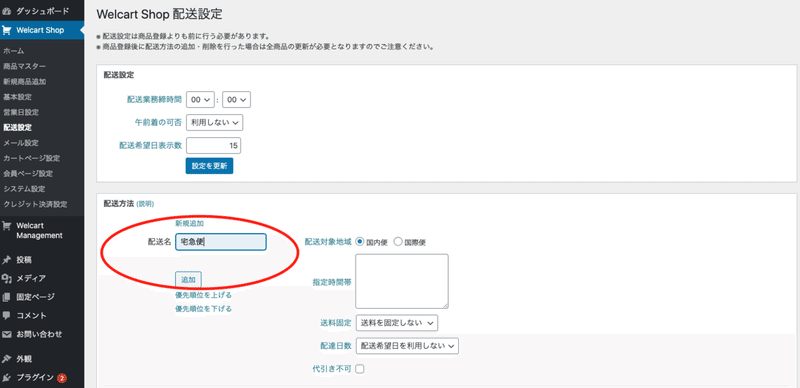The width and height of the screenshot is (800, 388).
Task: Click the プラグイン plug icon
Action: 7,378
